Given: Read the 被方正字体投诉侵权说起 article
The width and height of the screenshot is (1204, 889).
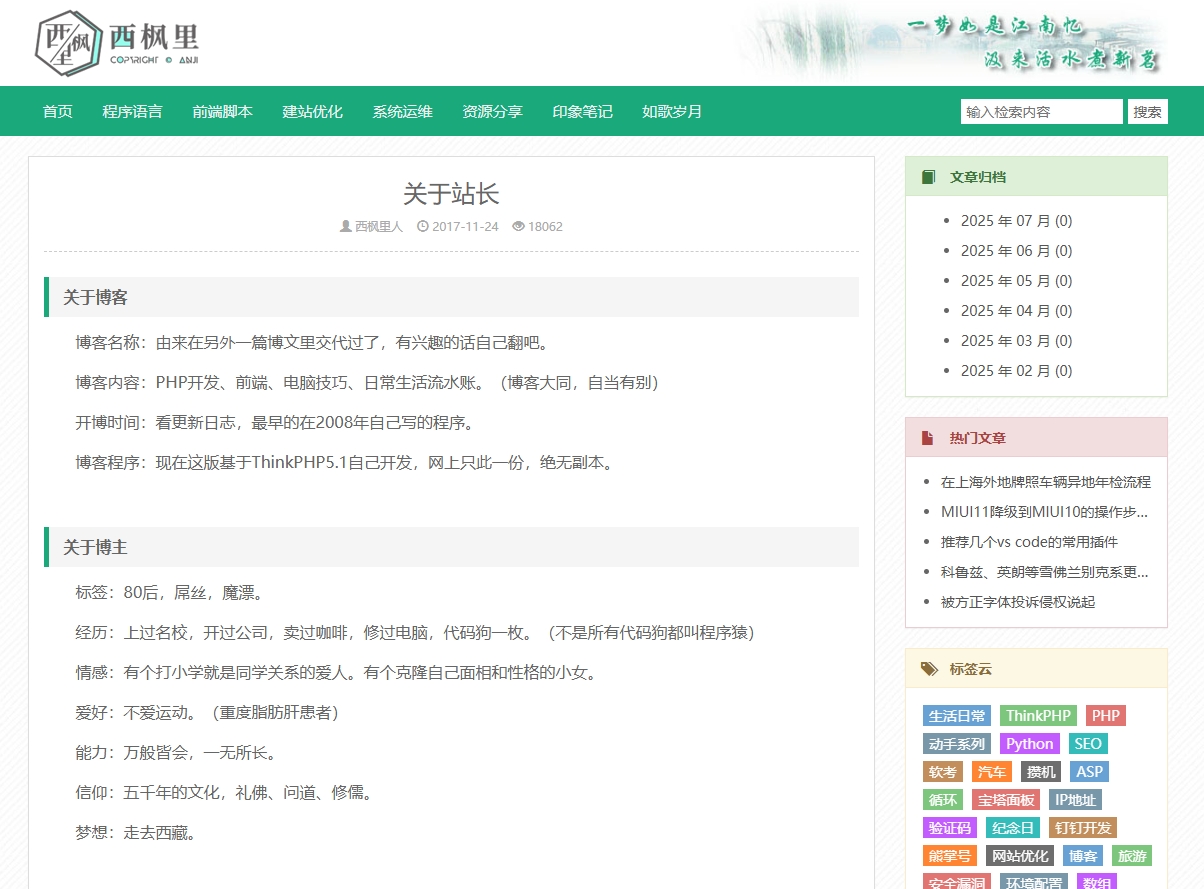Looking at the screenshot, I should (1018, 602).
